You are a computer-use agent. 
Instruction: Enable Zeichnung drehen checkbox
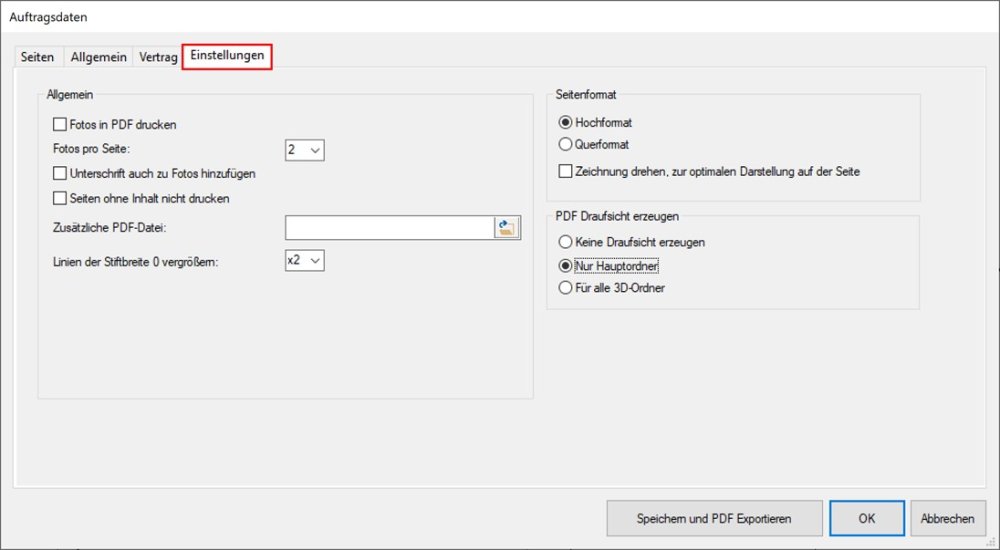[x=566, y=172]
